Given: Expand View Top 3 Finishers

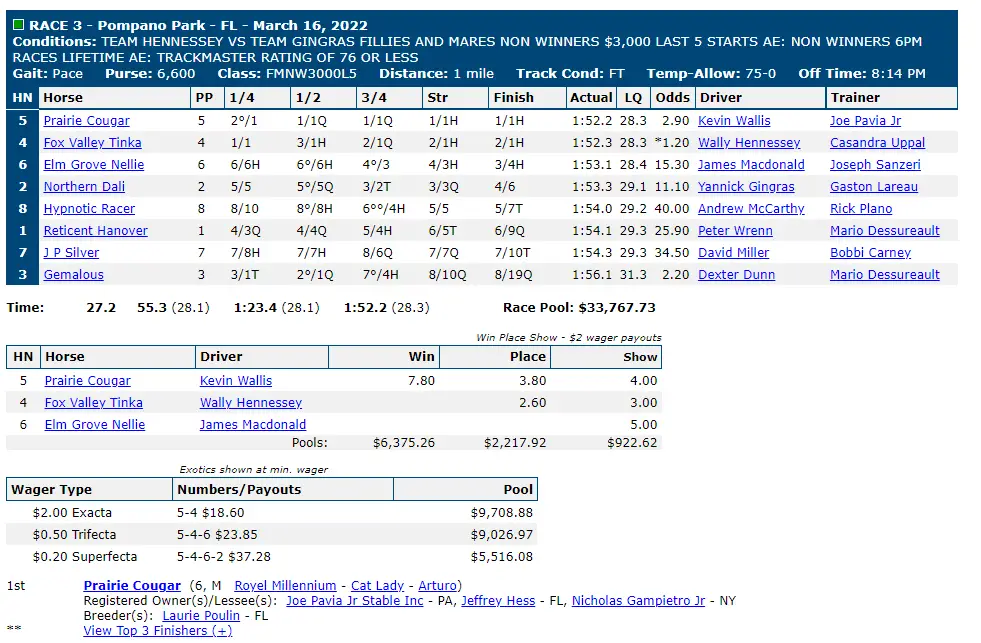Looking at the screenshot, I should (158, 630).
